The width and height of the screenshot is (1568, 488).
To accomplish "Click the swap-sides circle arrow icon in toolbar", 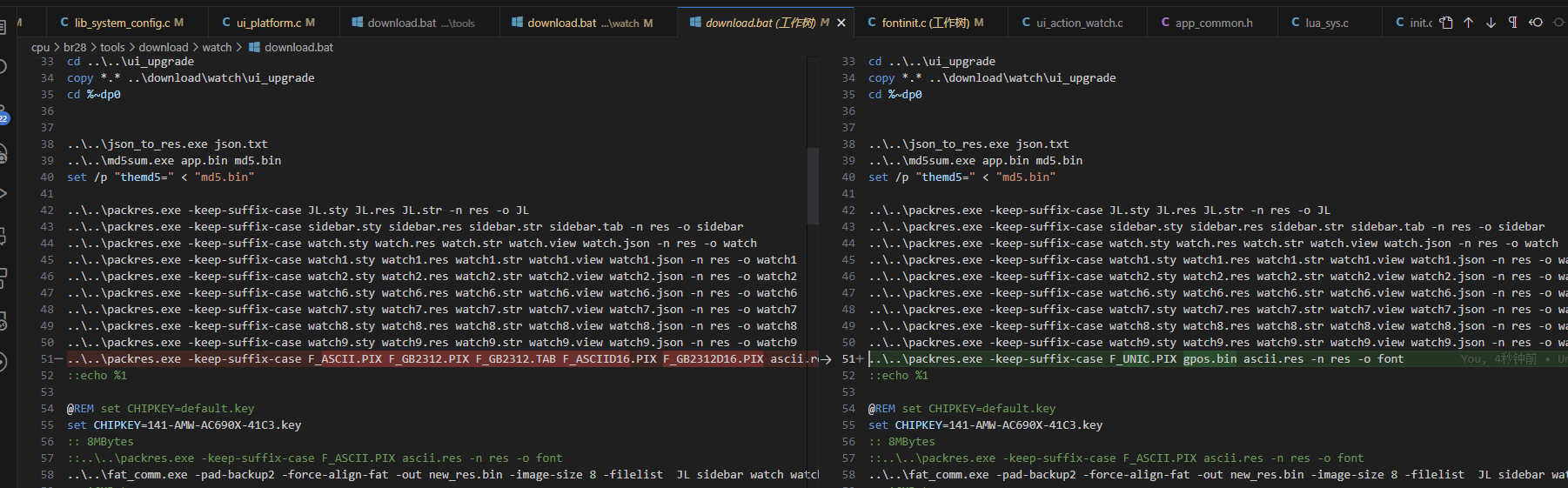I will click(x=1536, y=23).
